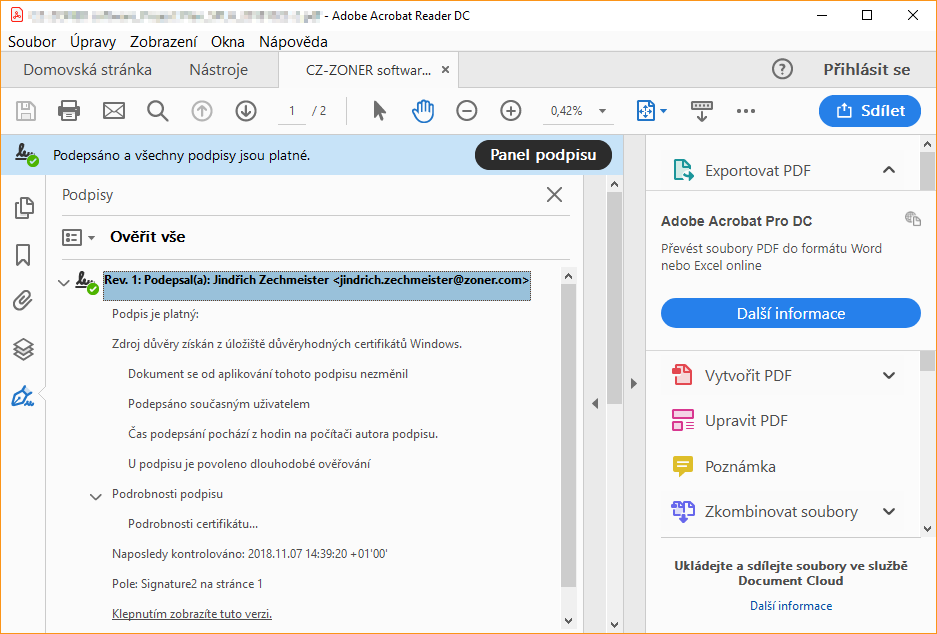The height and width of the screenshot is (634, 937).
Task: Open Podrobnosti certifikátu details
Action: (x=193, y=524)
